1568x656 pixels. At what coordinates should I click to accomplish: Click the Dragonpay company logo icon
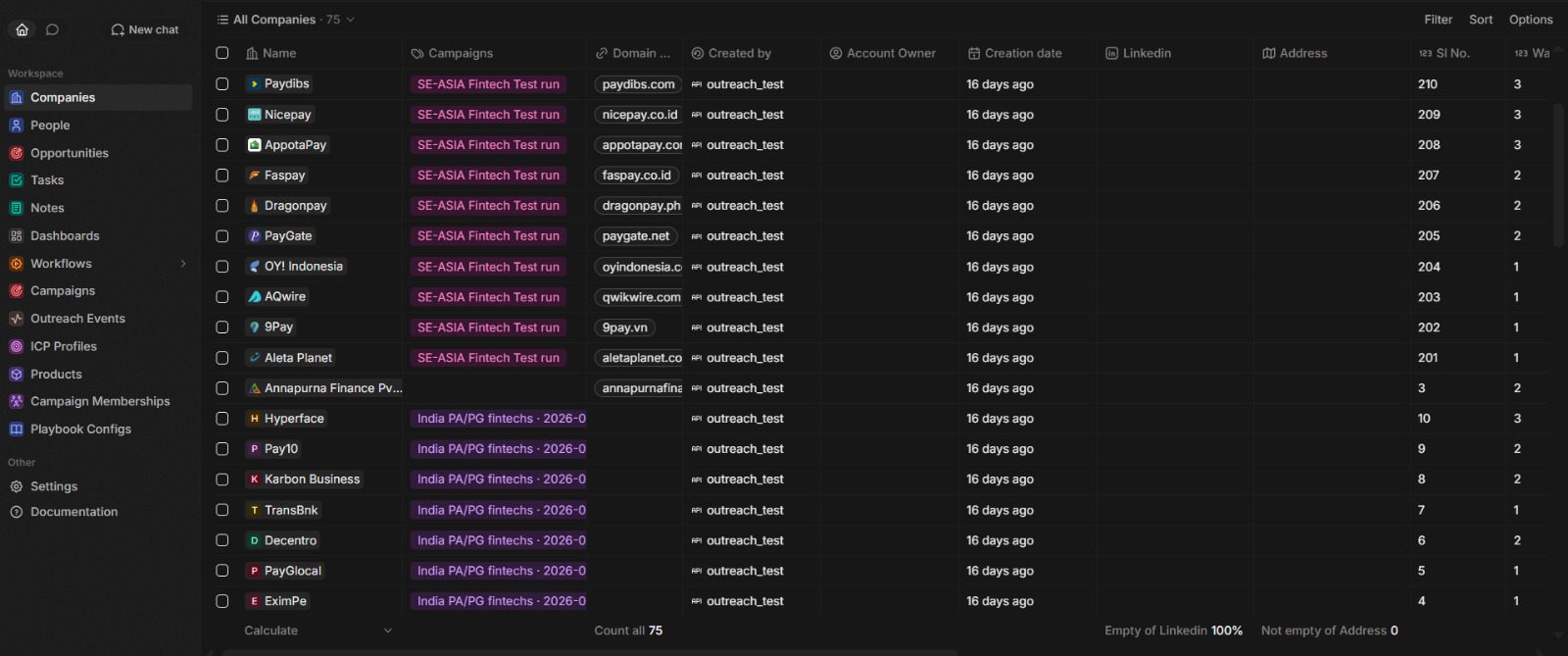[254, 206]
